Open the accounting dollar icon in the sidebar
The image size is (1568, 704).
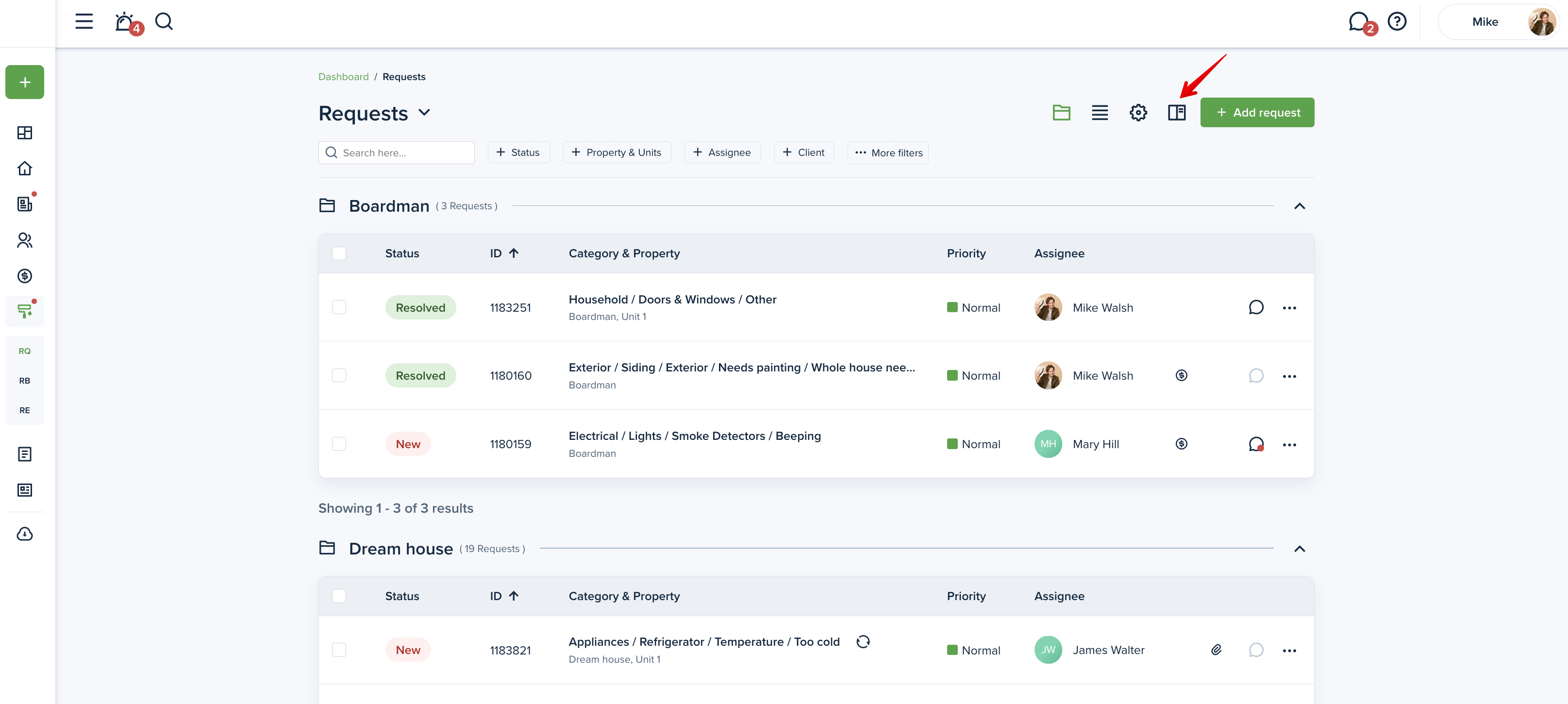24,276
